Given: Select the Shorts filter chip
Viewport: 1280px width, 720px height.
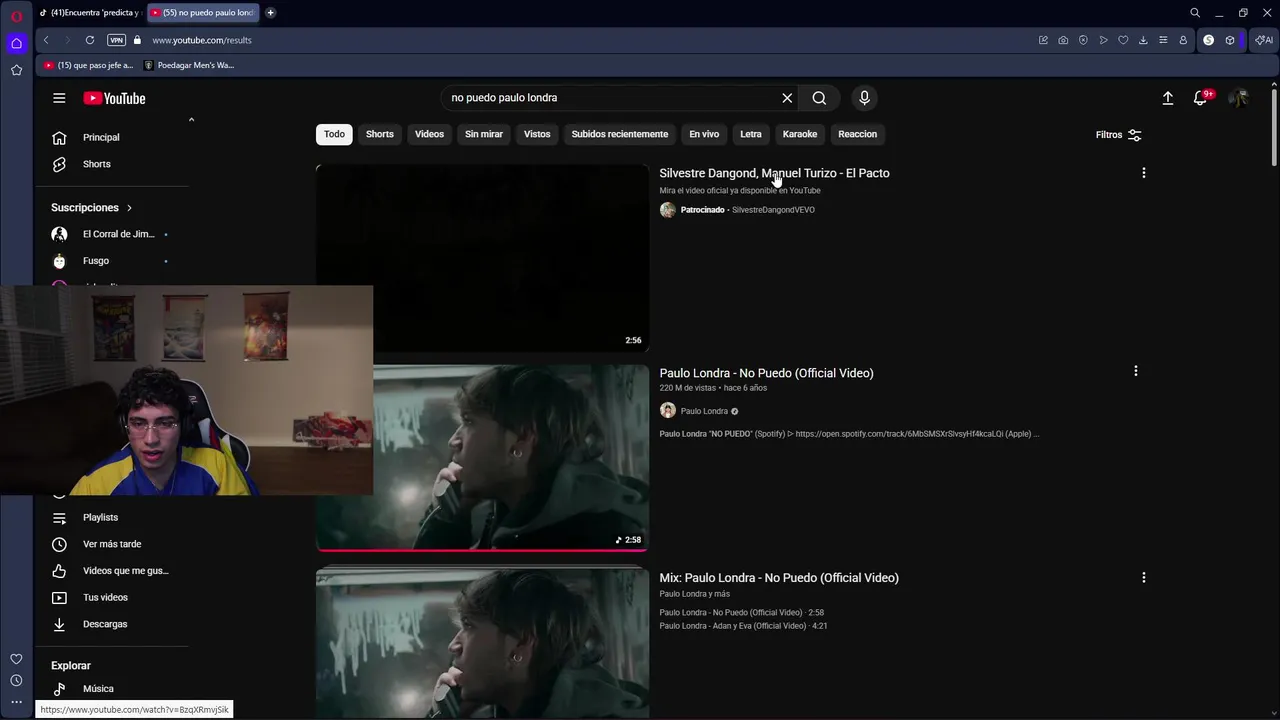Looking at the screenshot, I should [x=379, y=134].
